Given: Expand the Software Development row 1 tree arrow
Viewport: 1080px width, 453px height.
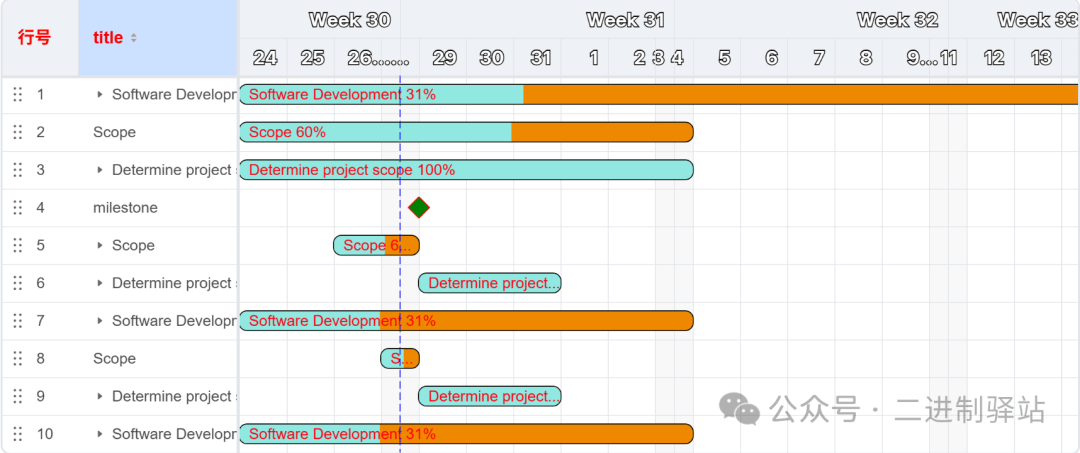Looking at the screenshot, I should [100, 95].
